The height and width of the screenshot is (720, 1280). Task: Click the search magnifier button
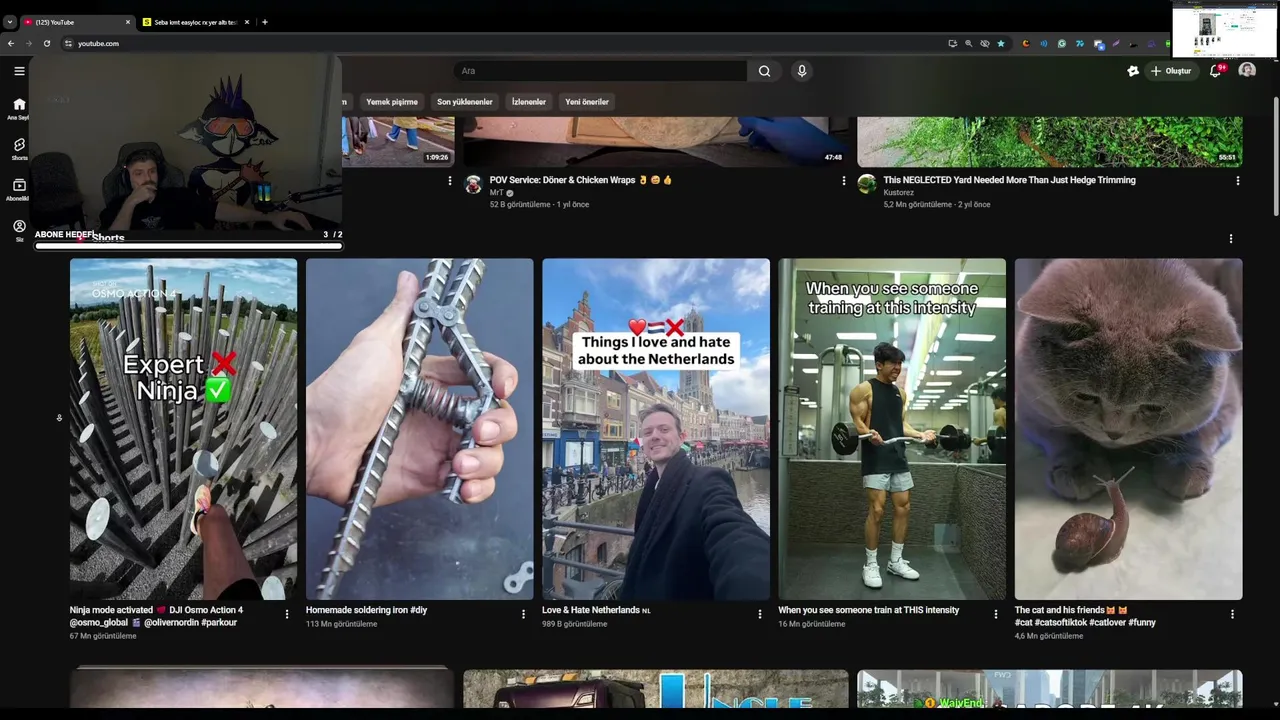765,71
